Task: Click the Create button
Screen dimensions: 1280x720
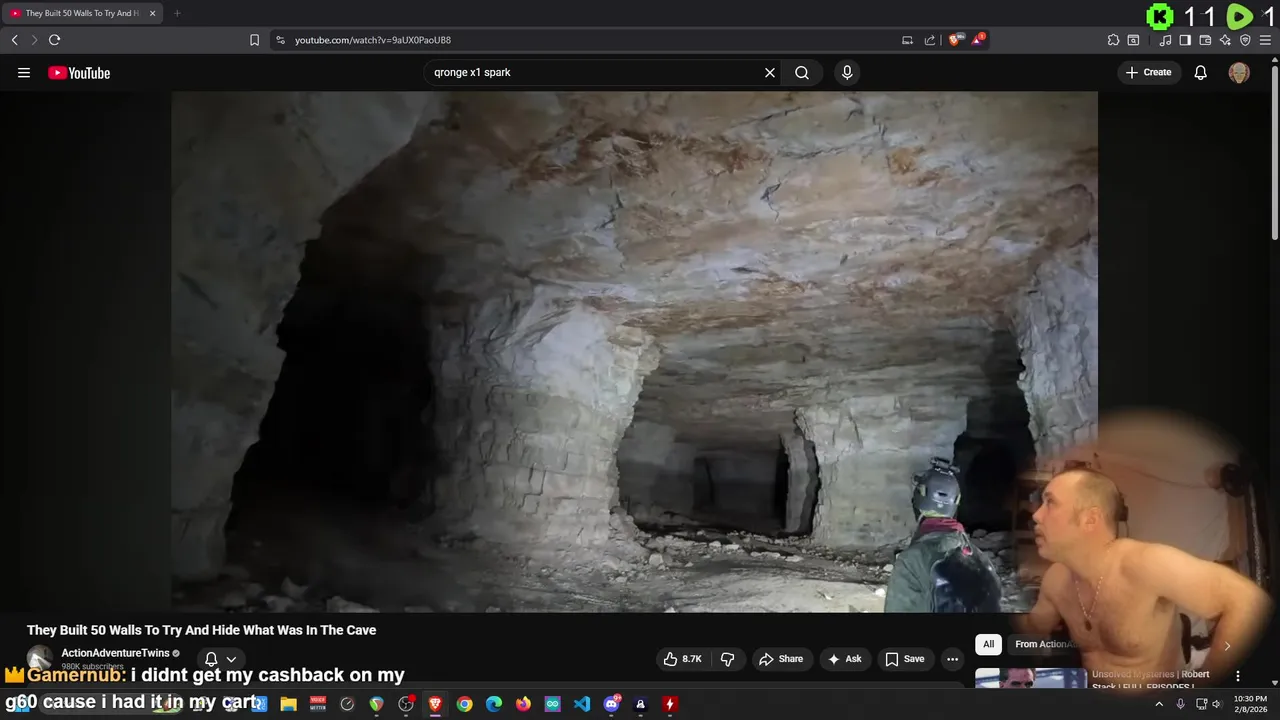Action: (1148, 73)
